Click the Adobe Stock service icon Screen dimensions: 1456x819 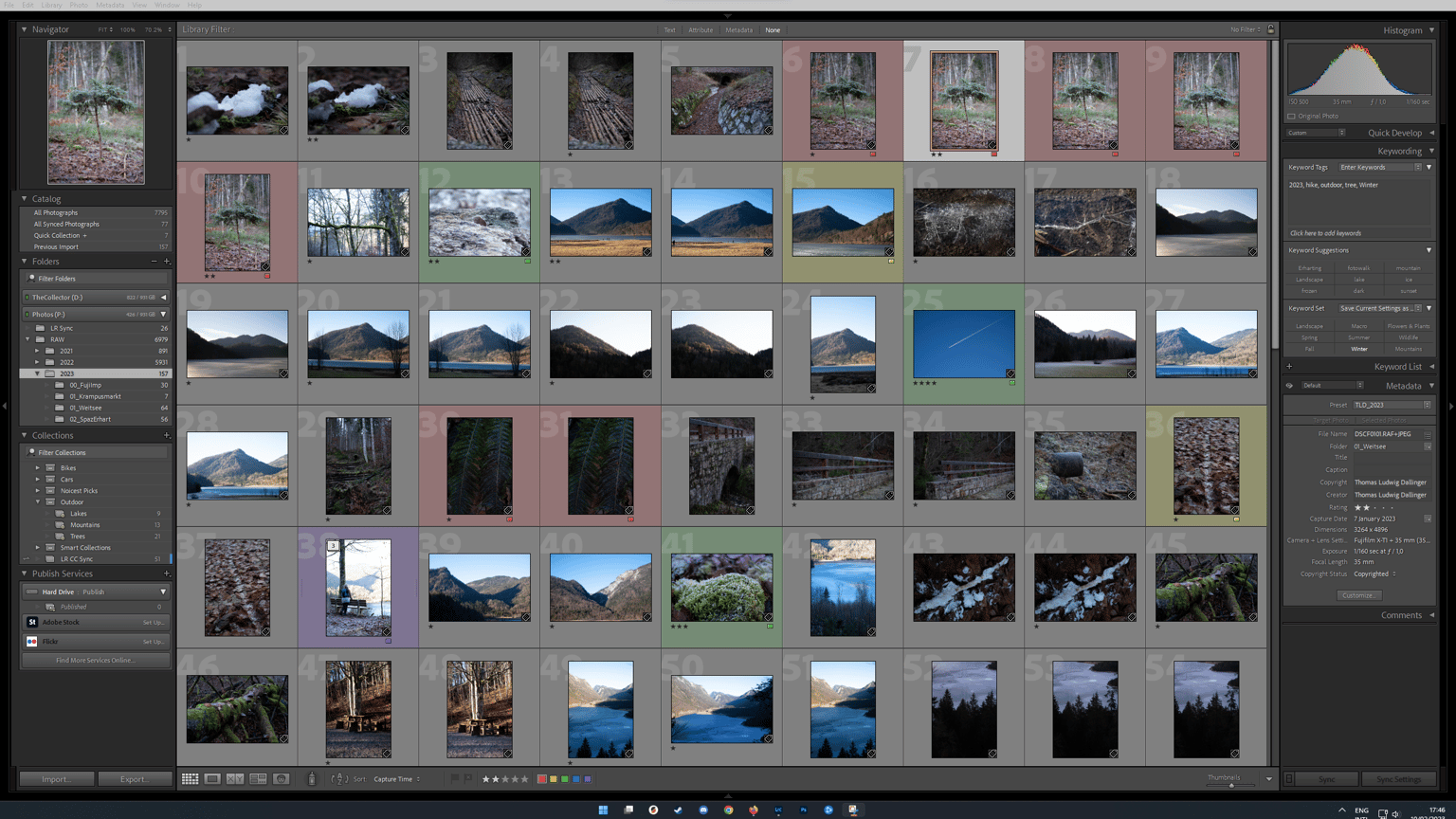click(x=32, y=623)
